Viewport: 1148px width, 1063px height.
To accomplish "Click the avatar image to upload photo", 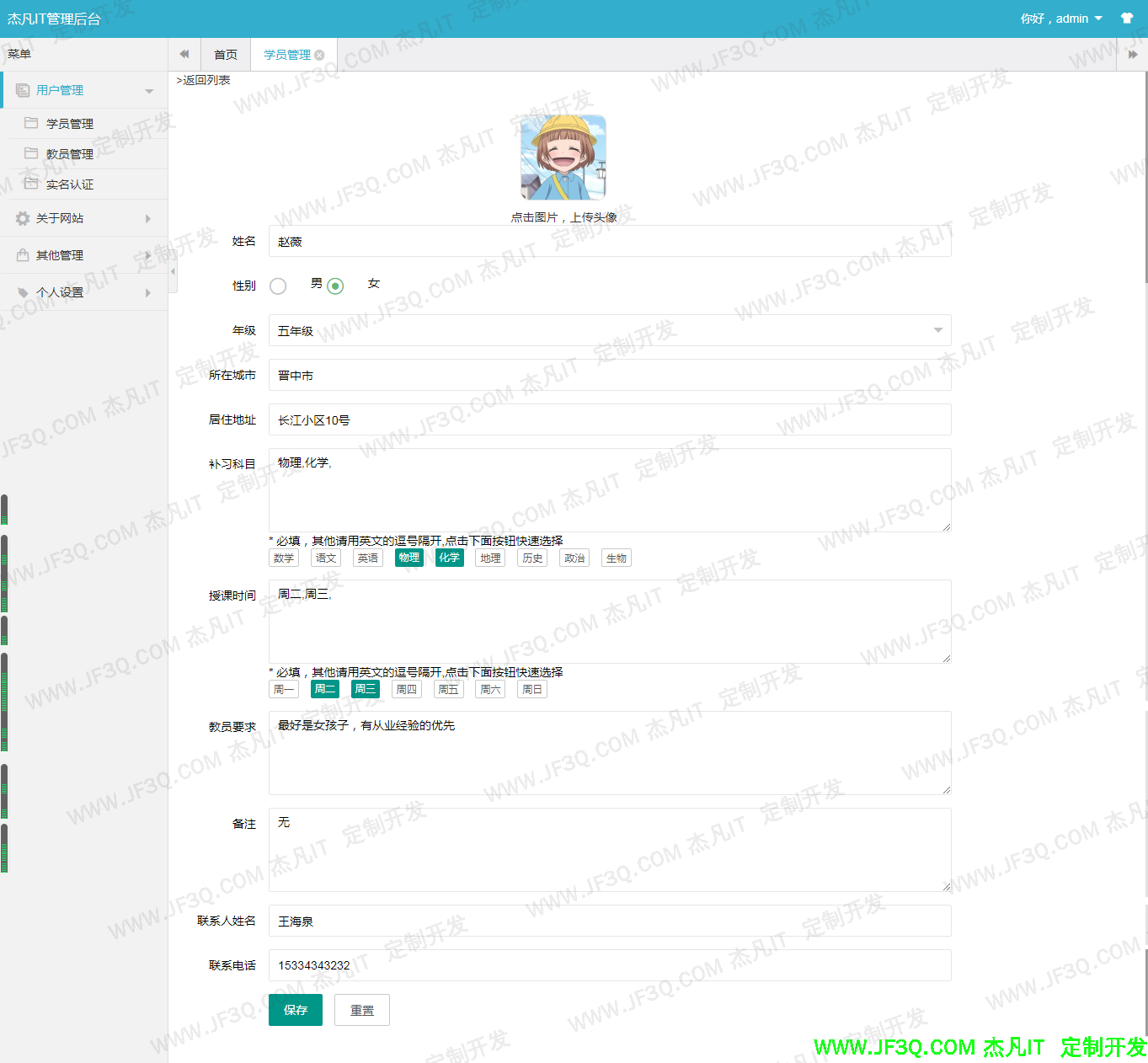I will (x=562, y=157).
